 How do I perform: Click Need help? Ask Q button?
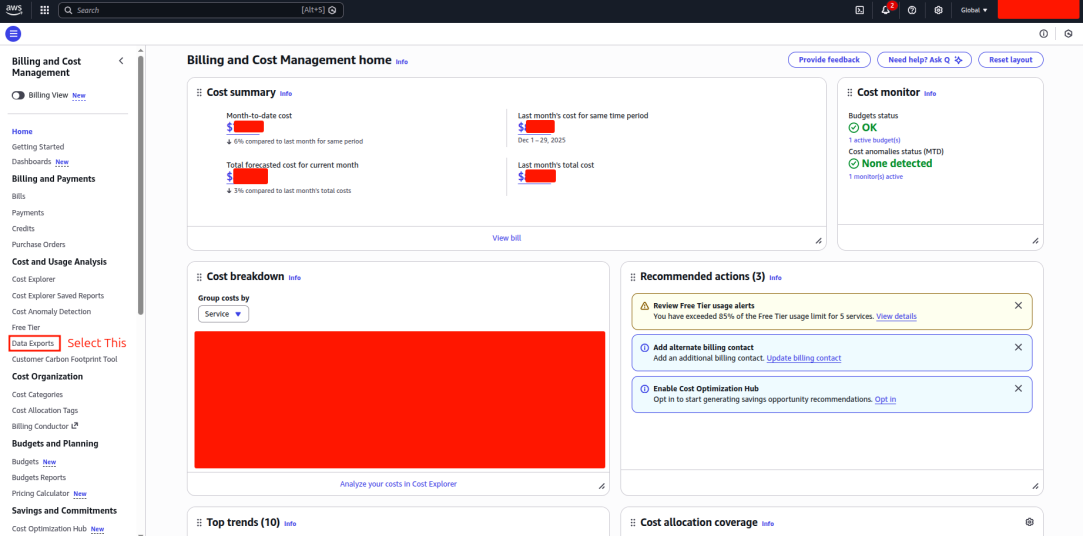tap(924, 60)
